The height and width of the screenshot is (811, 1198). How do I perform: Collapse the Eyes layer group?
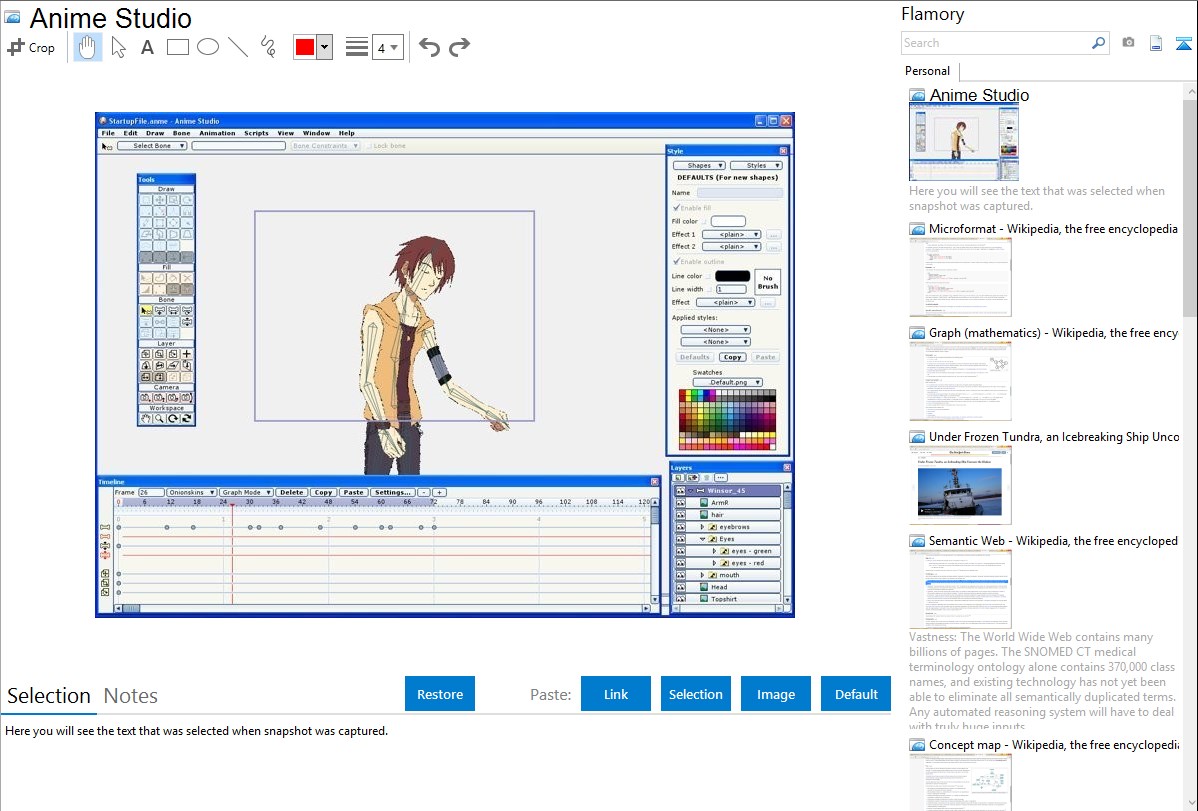click(703, 539)
